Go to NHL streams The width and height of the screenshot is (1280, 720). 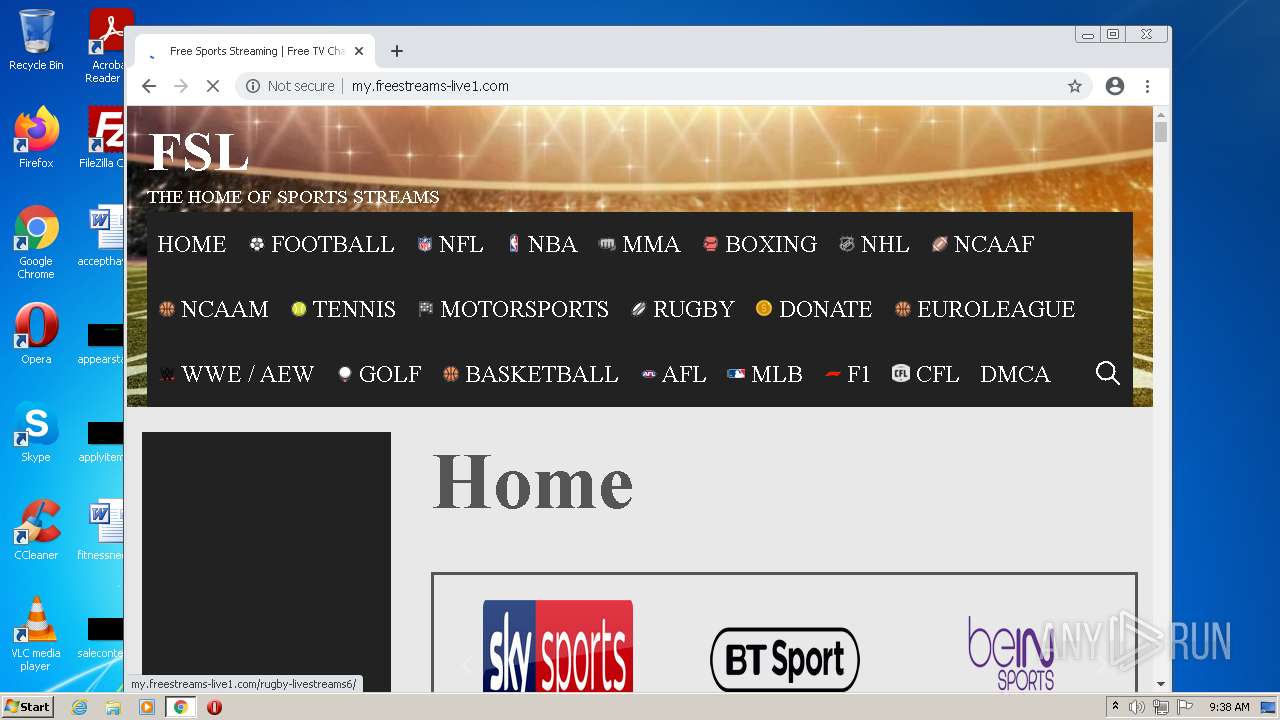874,244
